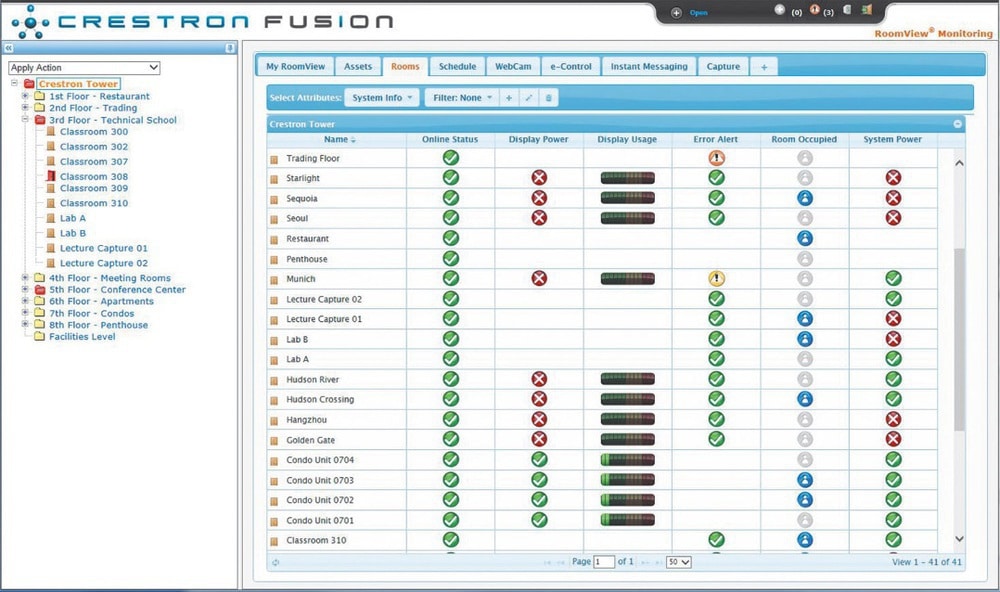Image resolution: width=1000 pixels, height=592 pixels.
Task: Click the Condo Unit 0701 room name
Action: tap(320, 520)
